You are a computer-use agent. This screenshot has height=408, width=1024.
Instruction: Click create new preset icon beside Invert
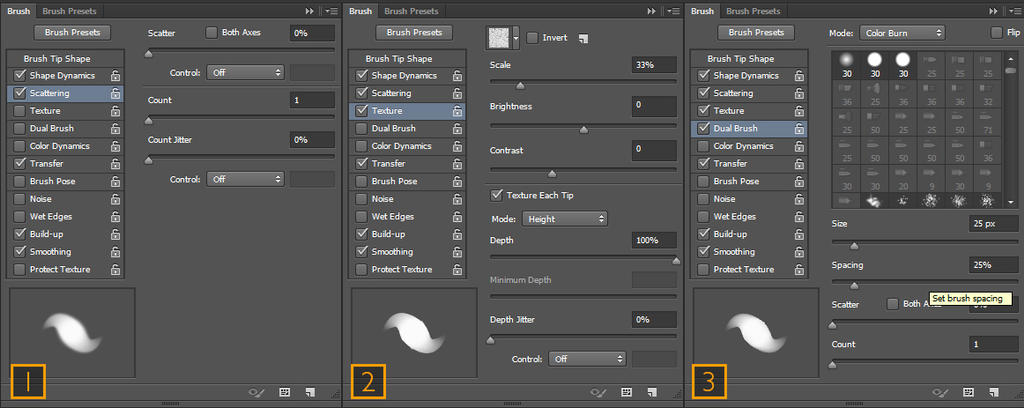(x=584, y=39)
